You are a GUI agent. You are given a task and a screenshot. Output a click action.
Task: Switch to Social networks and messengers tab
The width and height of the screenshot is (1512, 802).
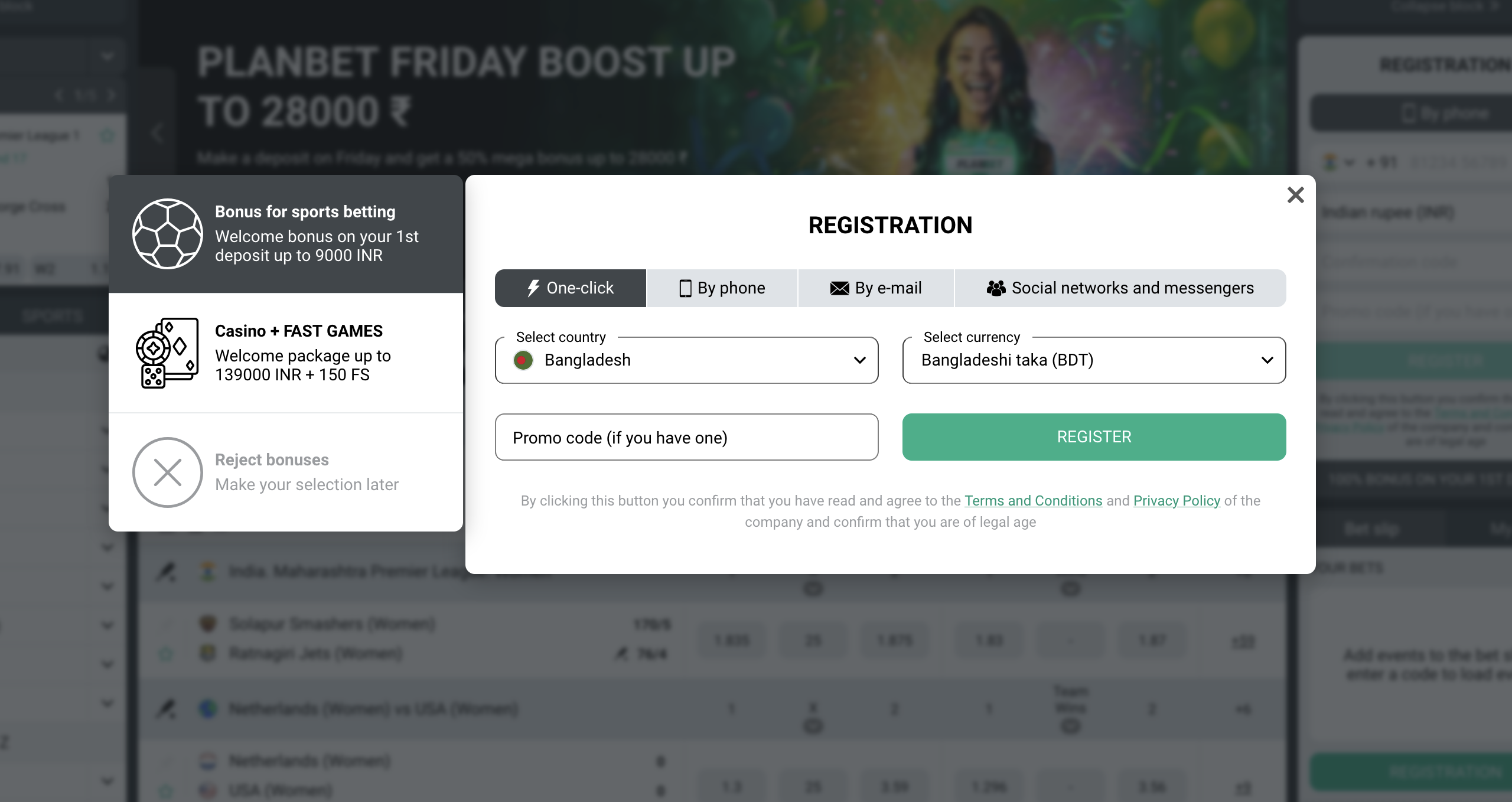(x=1120, y=288)
